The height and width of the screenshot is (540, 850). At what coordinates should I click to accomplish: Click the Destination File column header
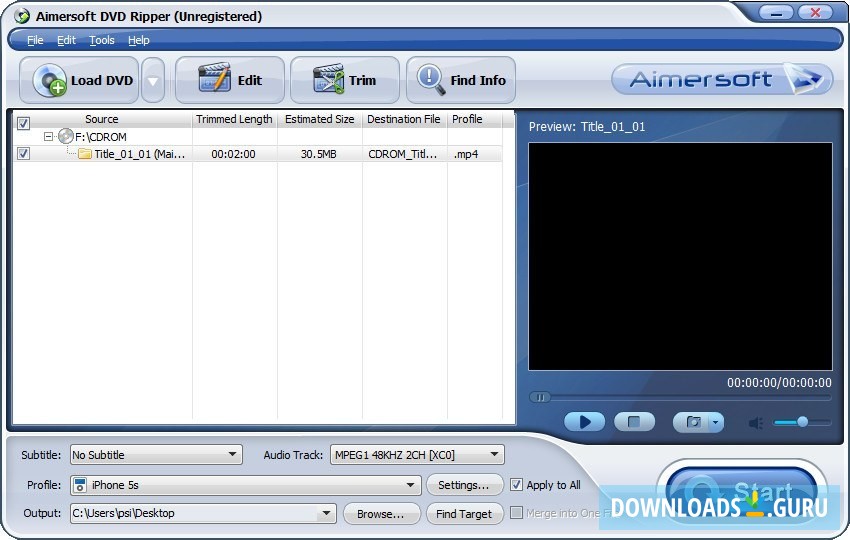[x=404, y=119]
